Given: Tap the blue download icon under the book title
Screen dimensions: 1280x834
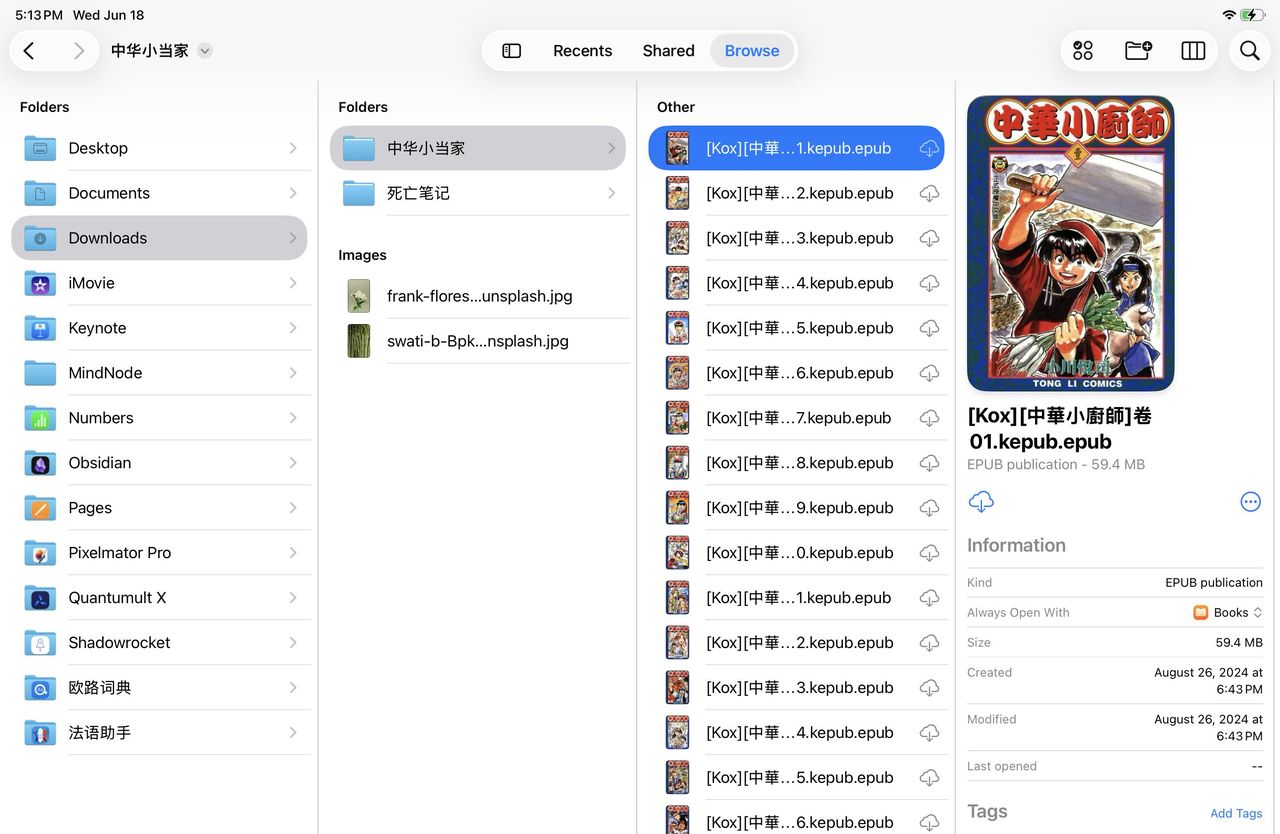Looking at the screenshot, I should pyautogui.click(x=981, y=501).
